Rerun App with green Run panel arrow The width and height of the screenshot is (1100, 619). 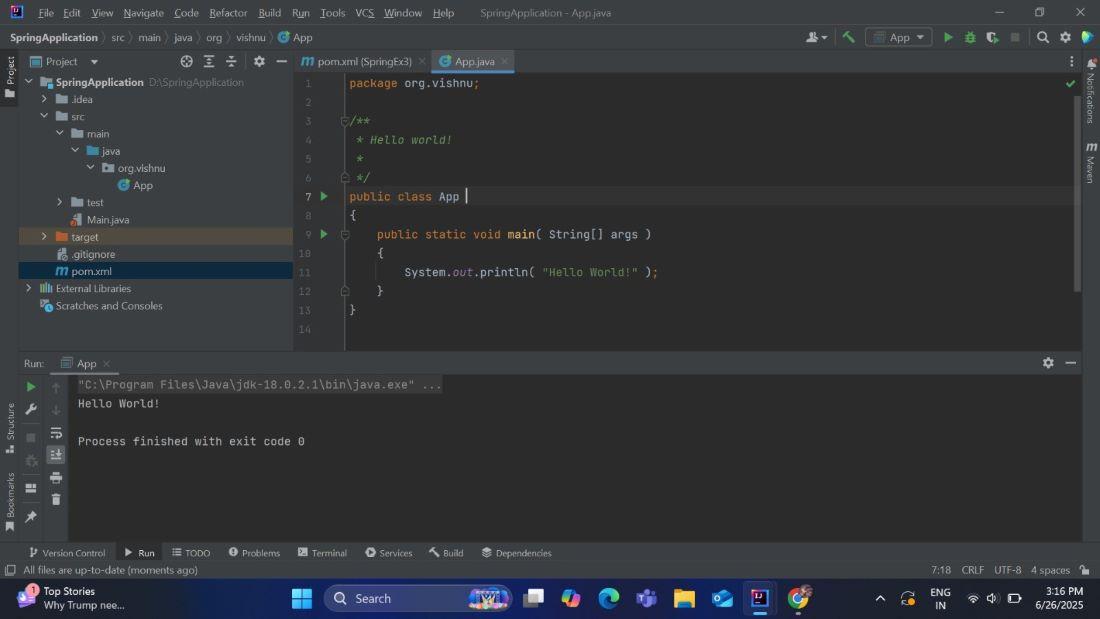[x=31, y=386]
